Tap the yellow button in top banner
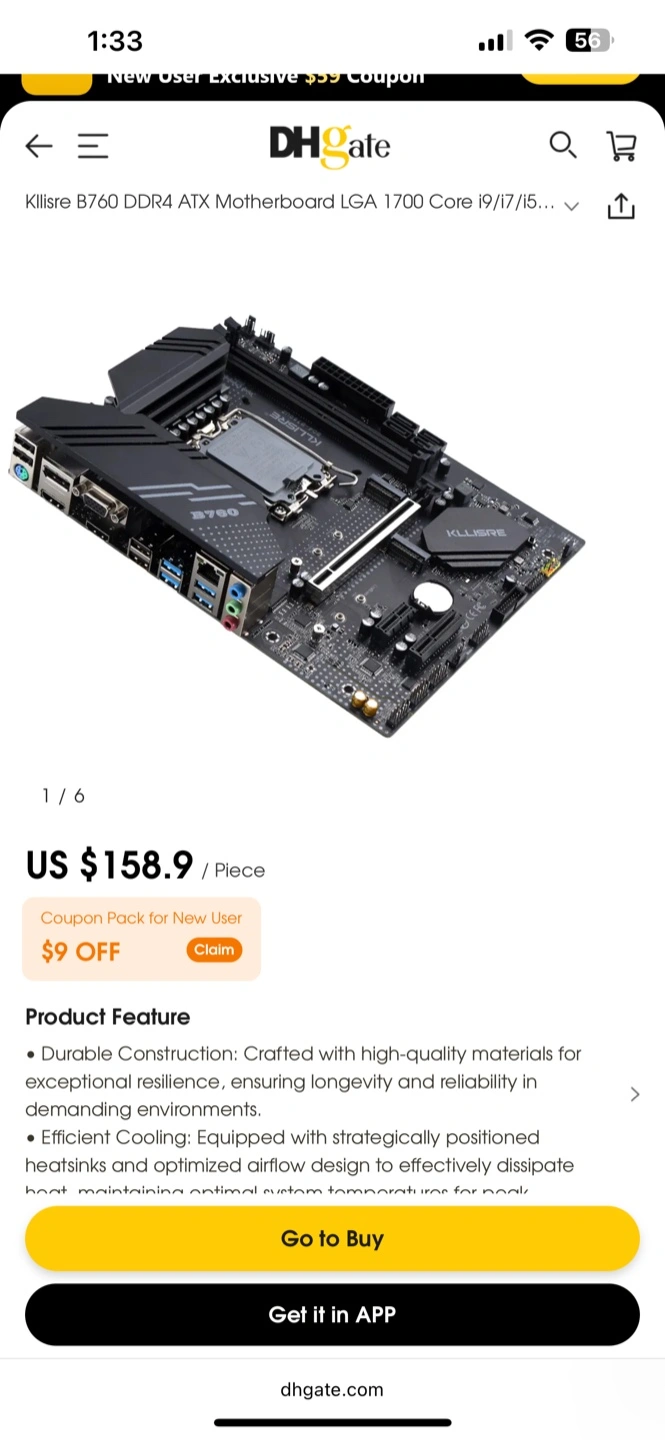The image size is (665, 1440). click(x=580, y=76)
